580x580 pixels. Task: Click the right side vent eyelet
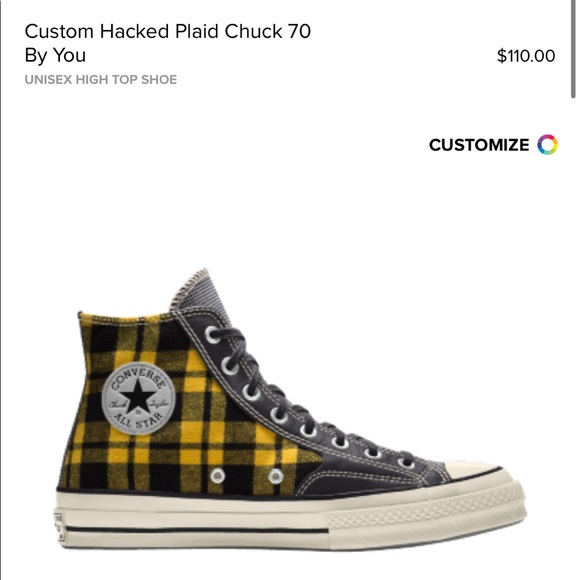[276, 476]
